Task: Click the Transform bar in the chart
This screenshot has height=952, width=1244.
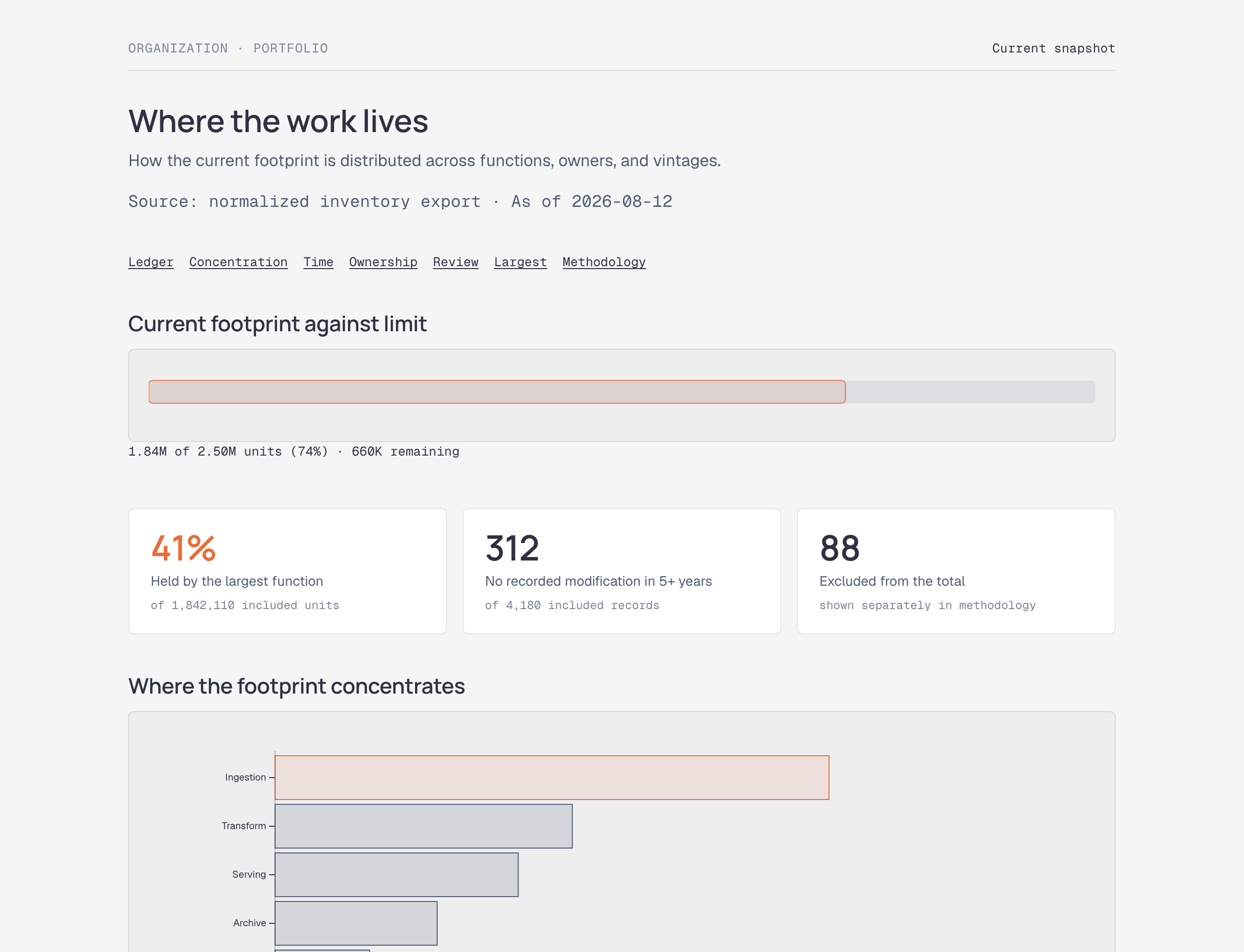Action: (424, 826)
